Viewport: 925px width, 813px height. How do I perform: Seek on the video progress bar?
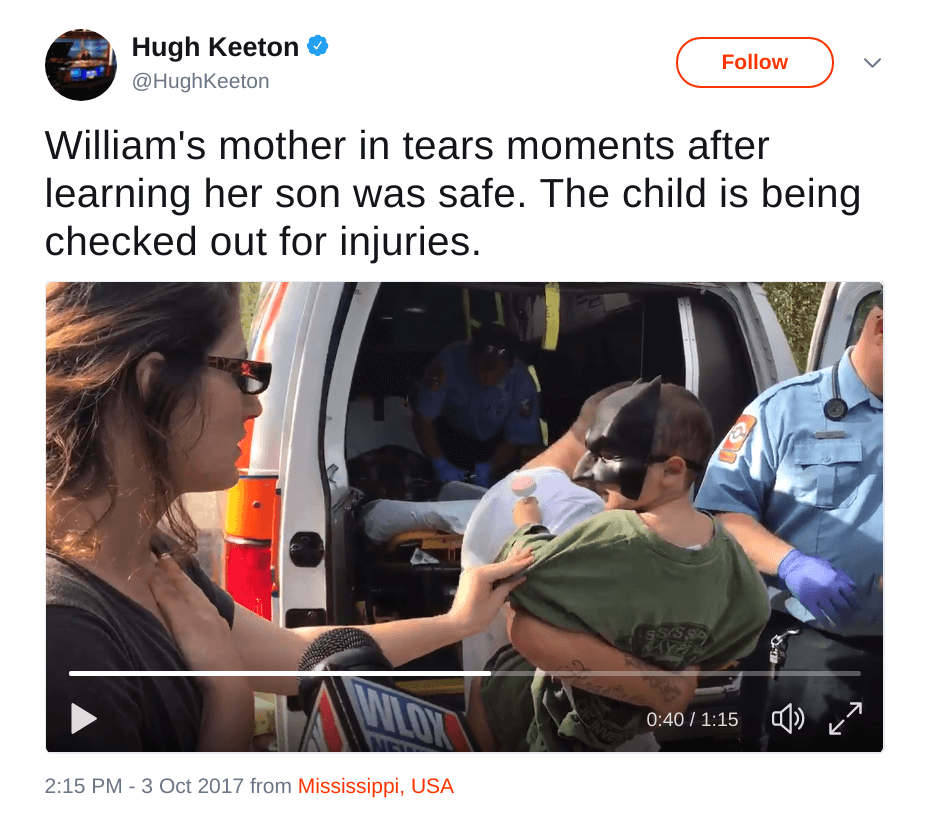tap(464, 673)
